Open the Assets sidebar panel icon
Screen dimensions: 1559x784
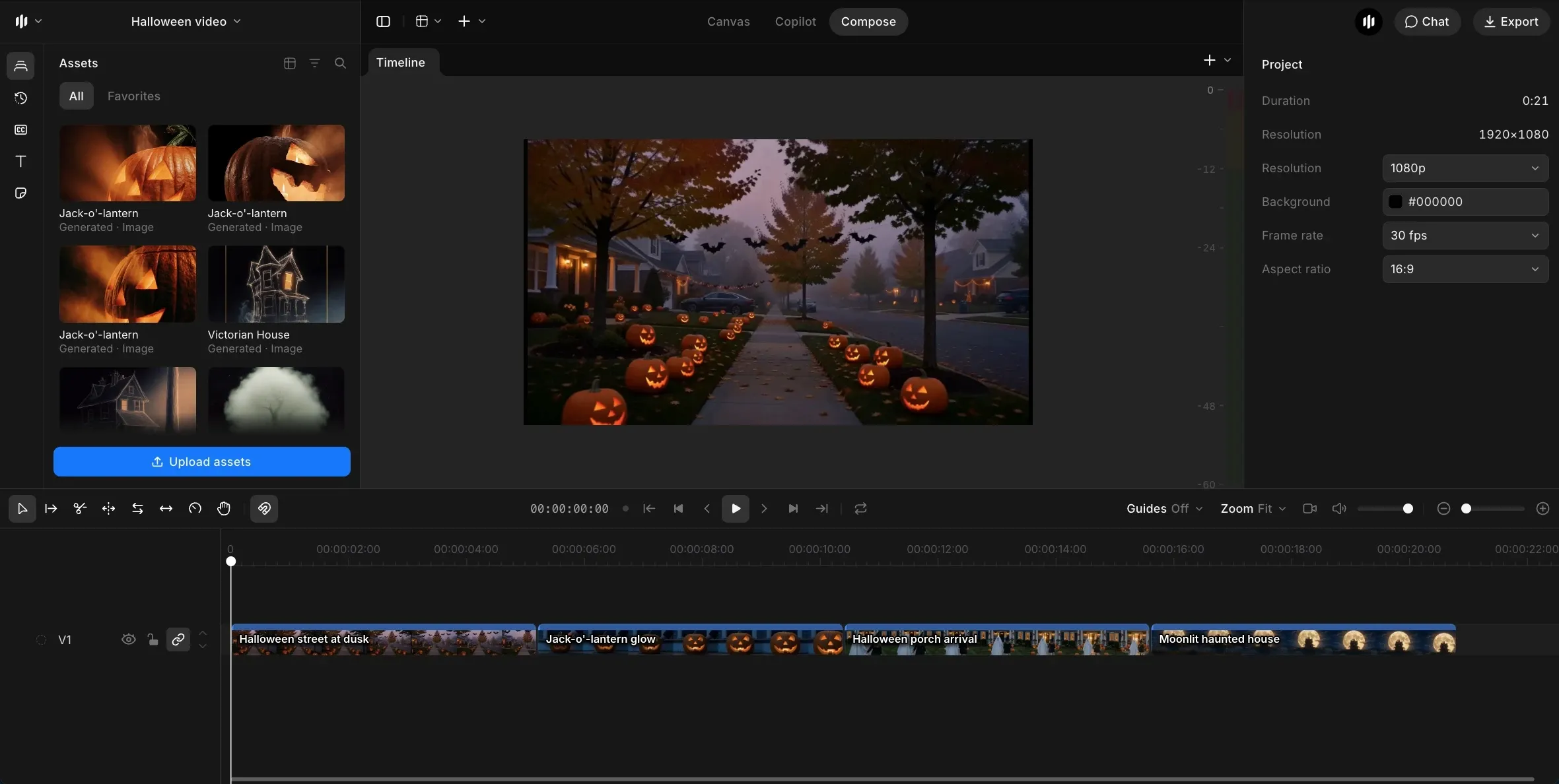[x=21, y=66]
